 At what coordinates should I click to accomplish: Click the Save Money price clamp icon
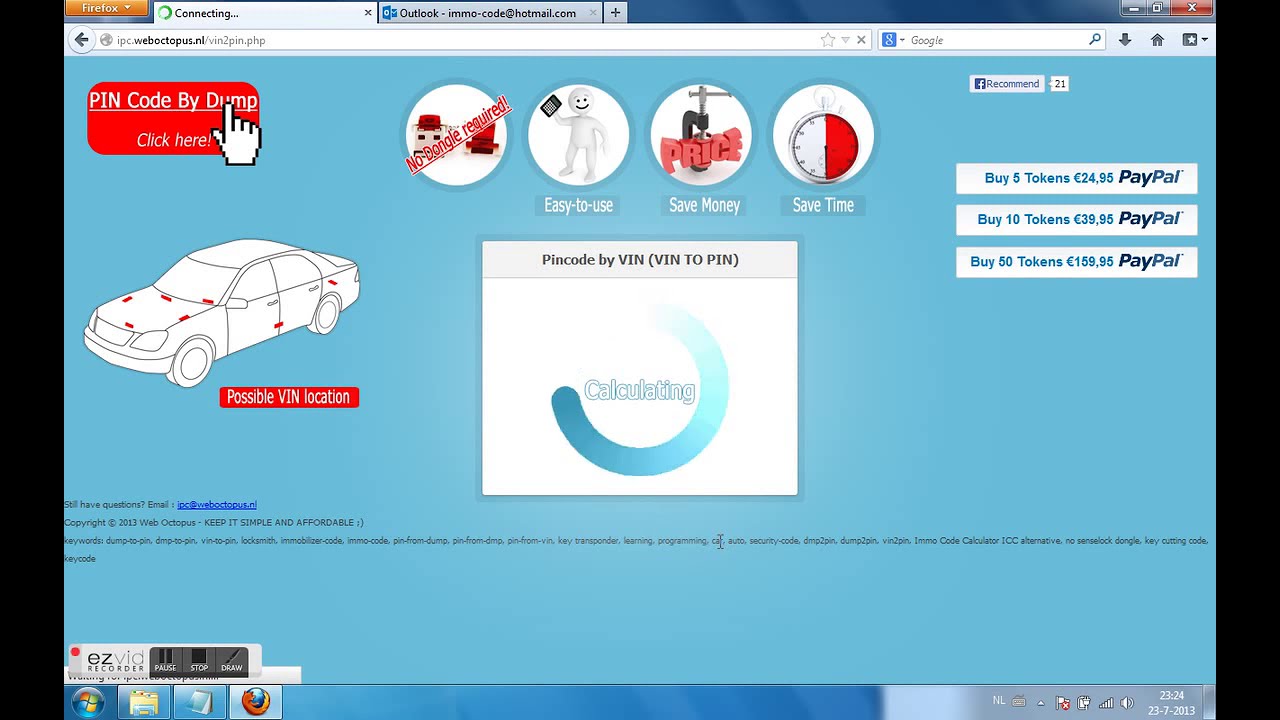click(701, 135)
